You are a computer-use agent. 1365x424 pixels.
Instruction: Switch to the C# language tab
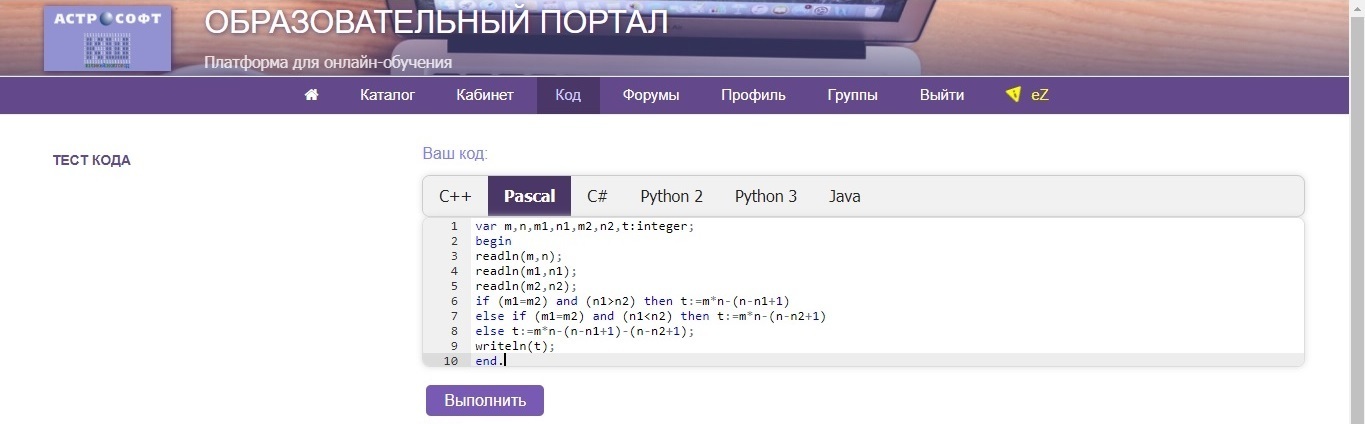[597, 196]
